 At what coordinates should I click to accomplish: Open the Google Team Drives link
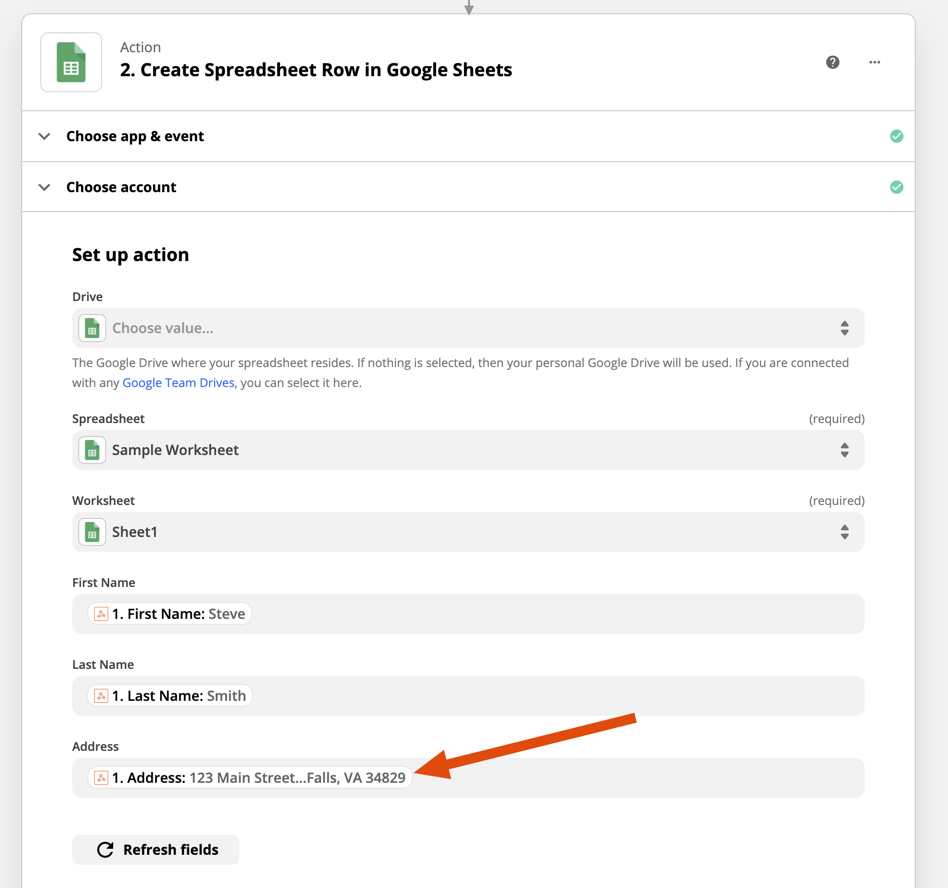pos(178,383)
